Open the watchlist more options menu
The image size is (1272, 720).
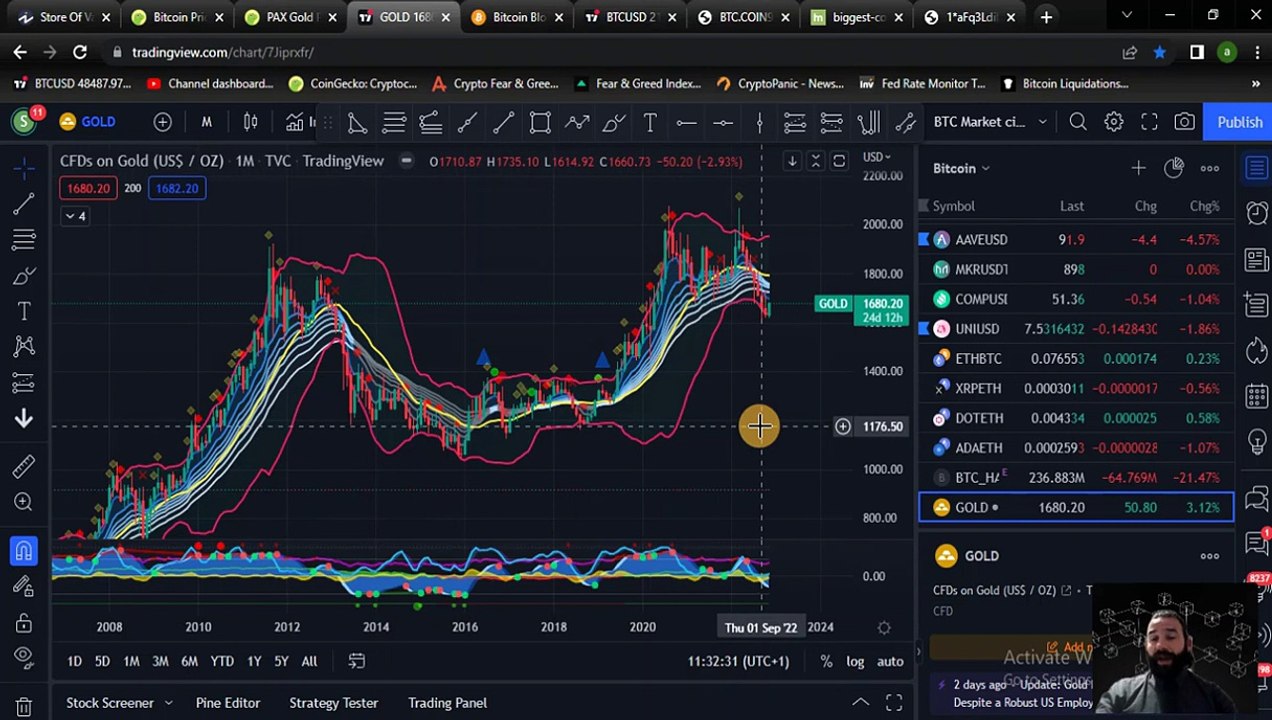[x=1209, y=168]
